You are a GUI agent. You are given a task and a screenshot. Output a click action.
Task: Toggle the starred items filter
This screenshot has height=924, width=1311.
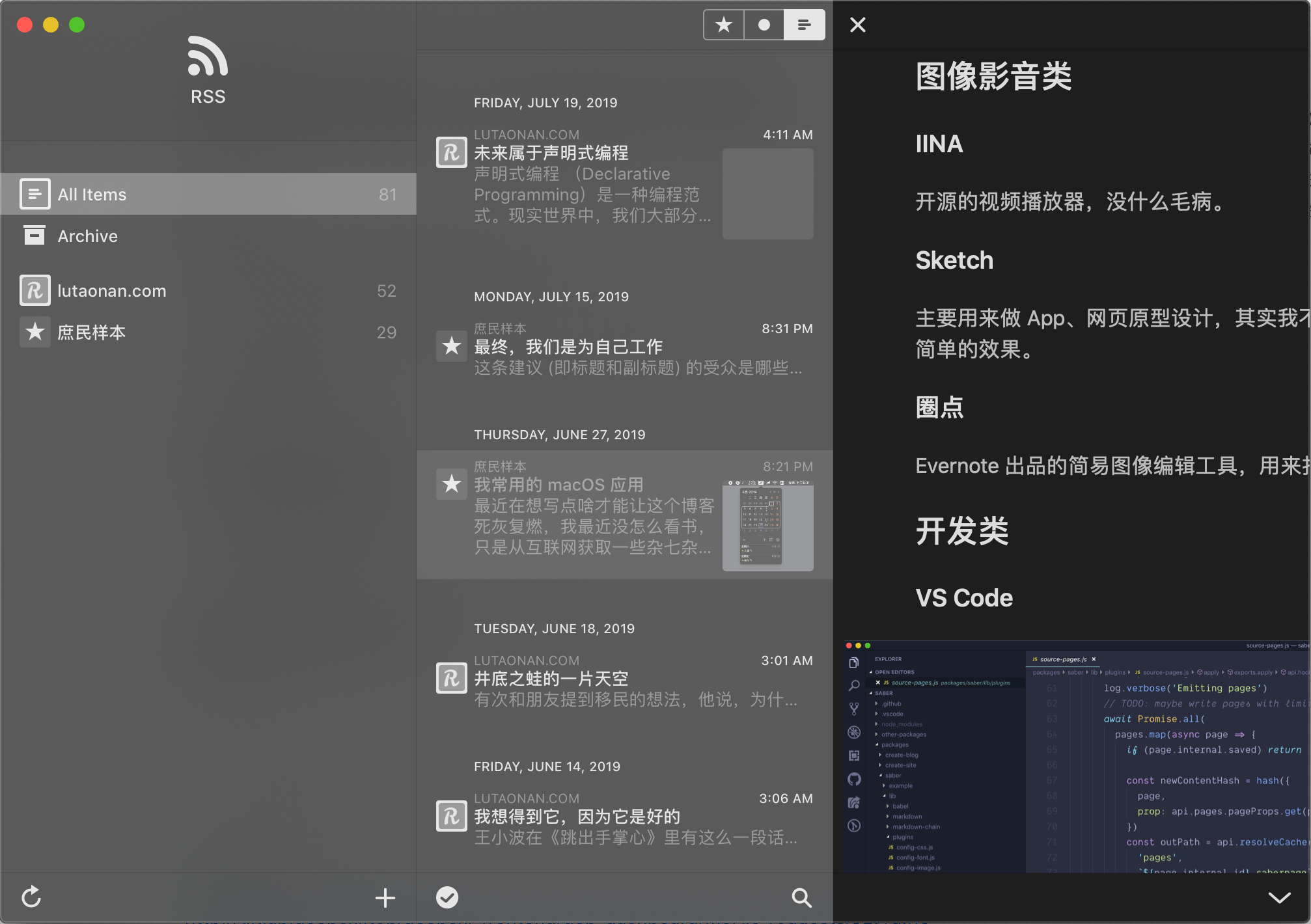pos(724,25)
